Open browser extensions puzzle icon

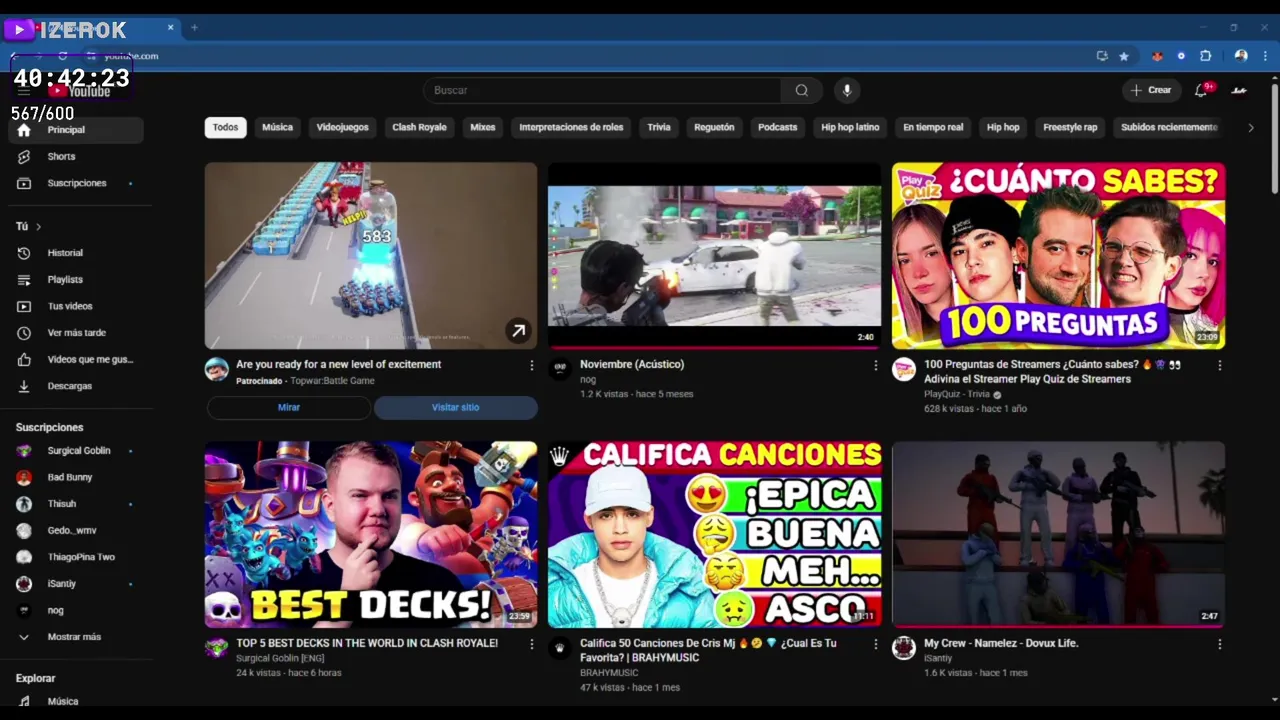click(x=1206, y=56)
